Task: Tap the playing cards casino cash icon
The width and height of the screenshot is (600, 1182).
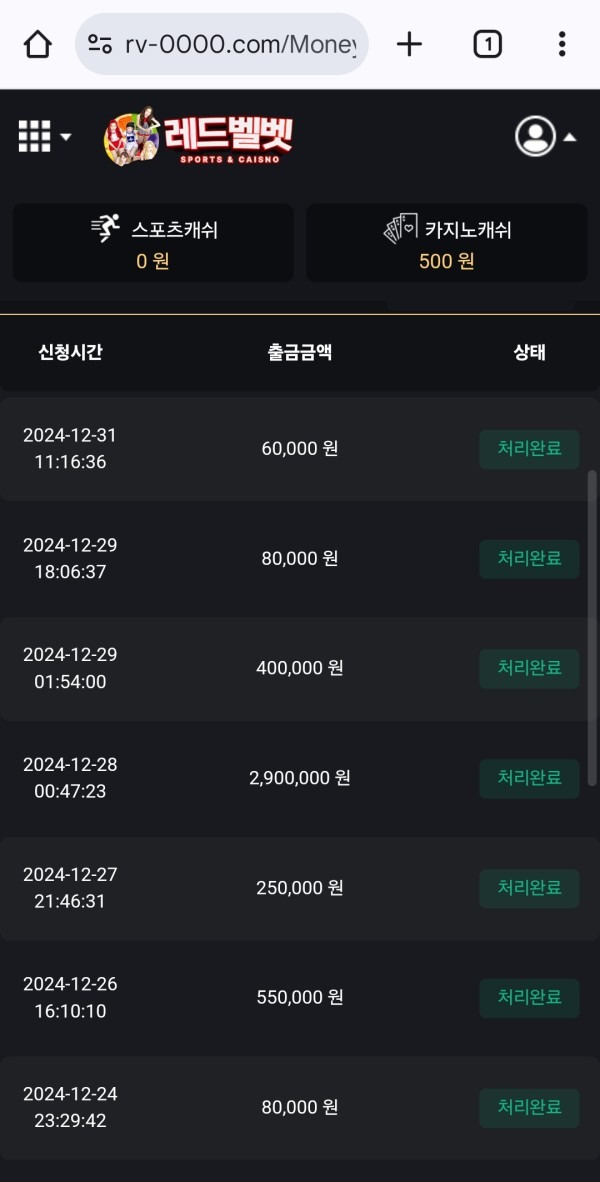Action: (400, 229)
